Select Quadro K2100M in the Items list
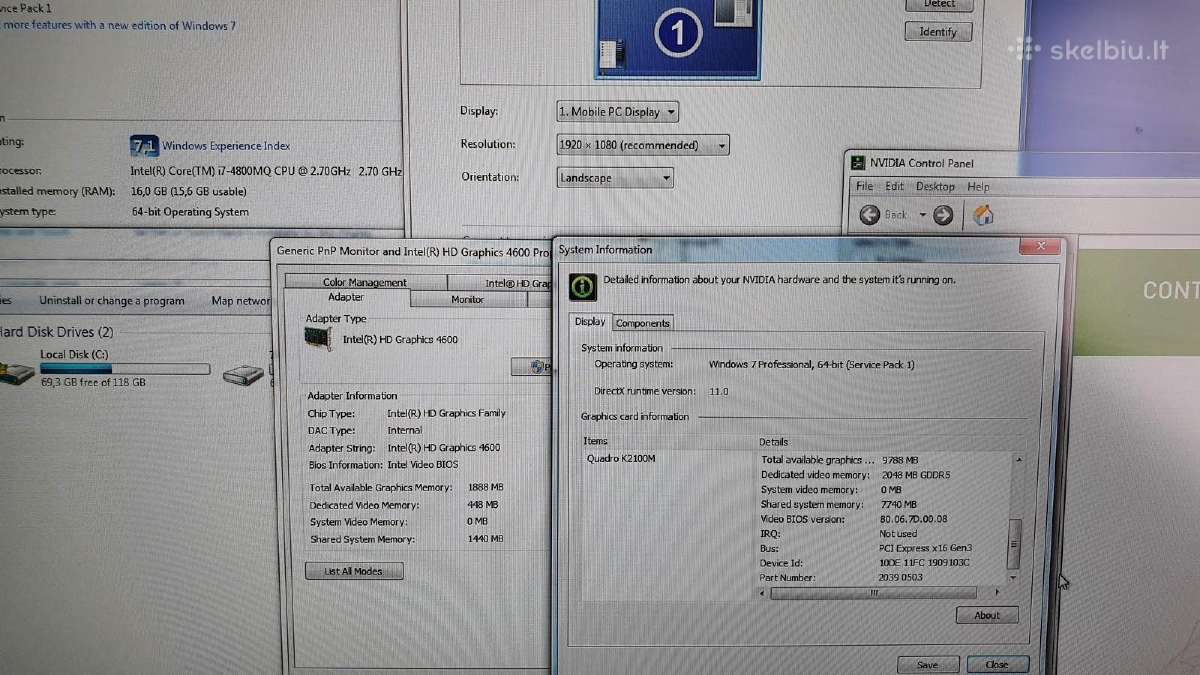Viewport: 1200px width, 675px height. (x=621, y=458)
